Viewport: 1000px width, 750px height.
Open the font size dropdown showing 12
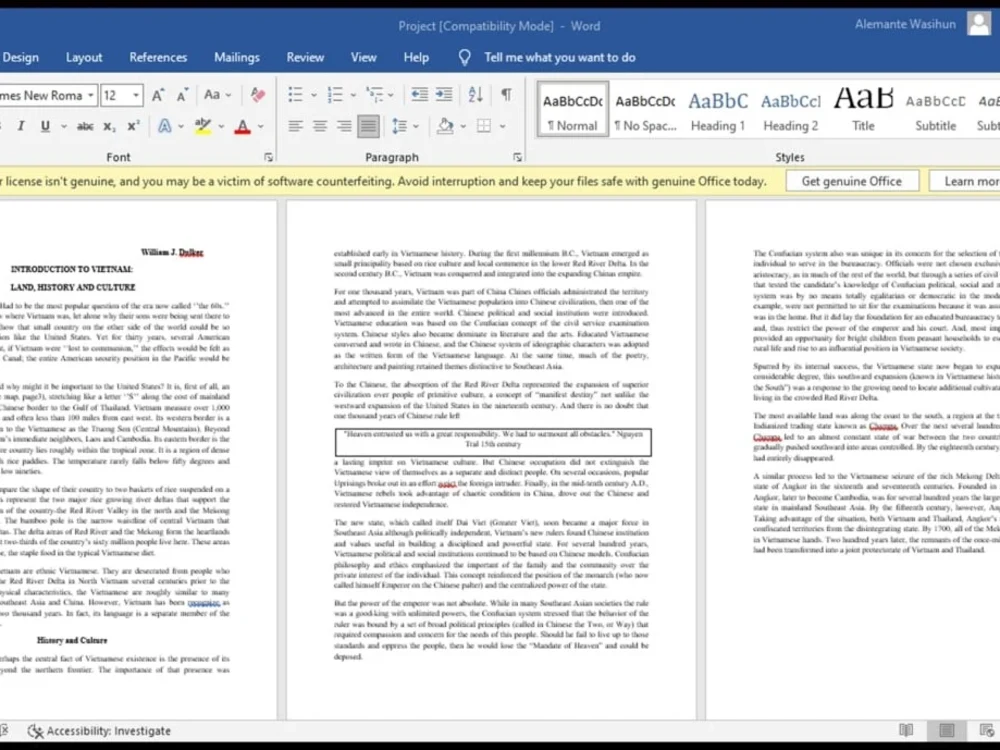tap(121, 95)
